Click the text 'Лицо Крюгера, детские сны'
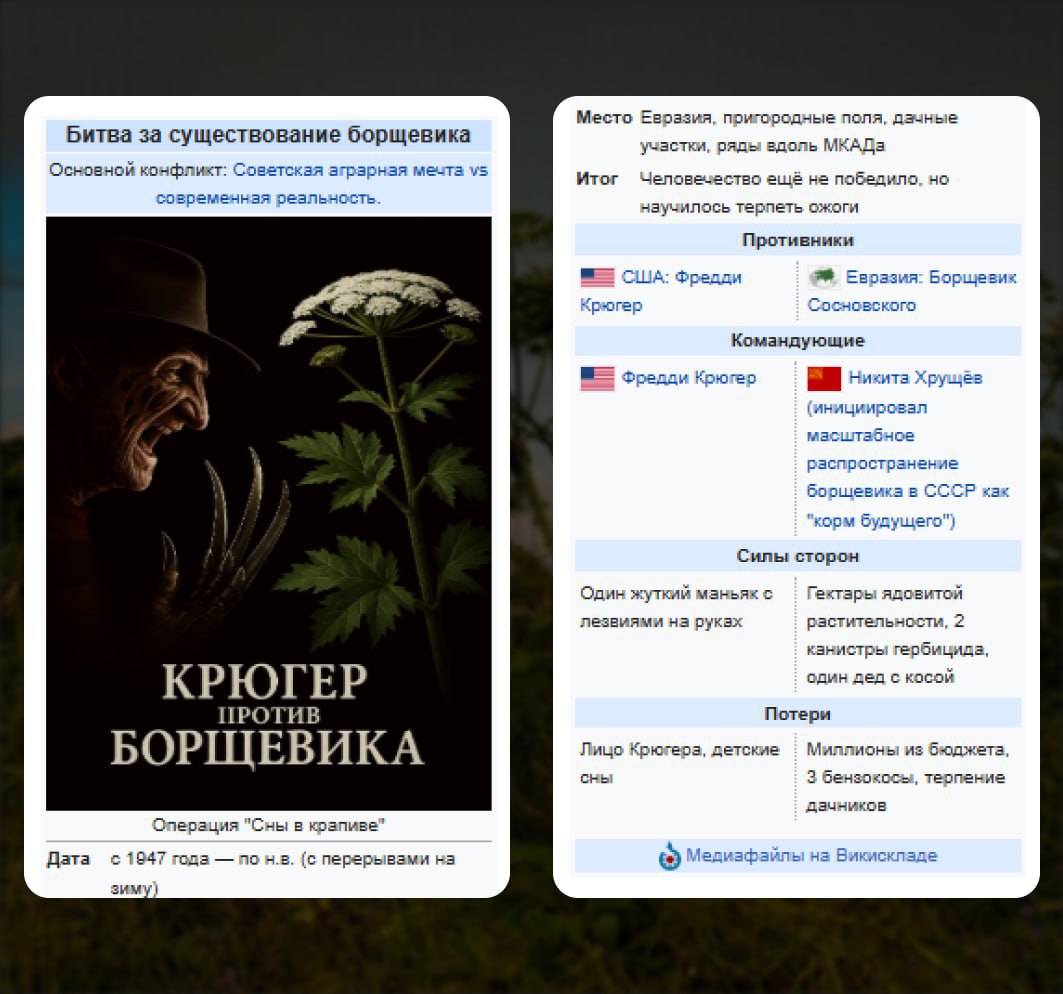1063x994 pixels. tap(679, 763)
